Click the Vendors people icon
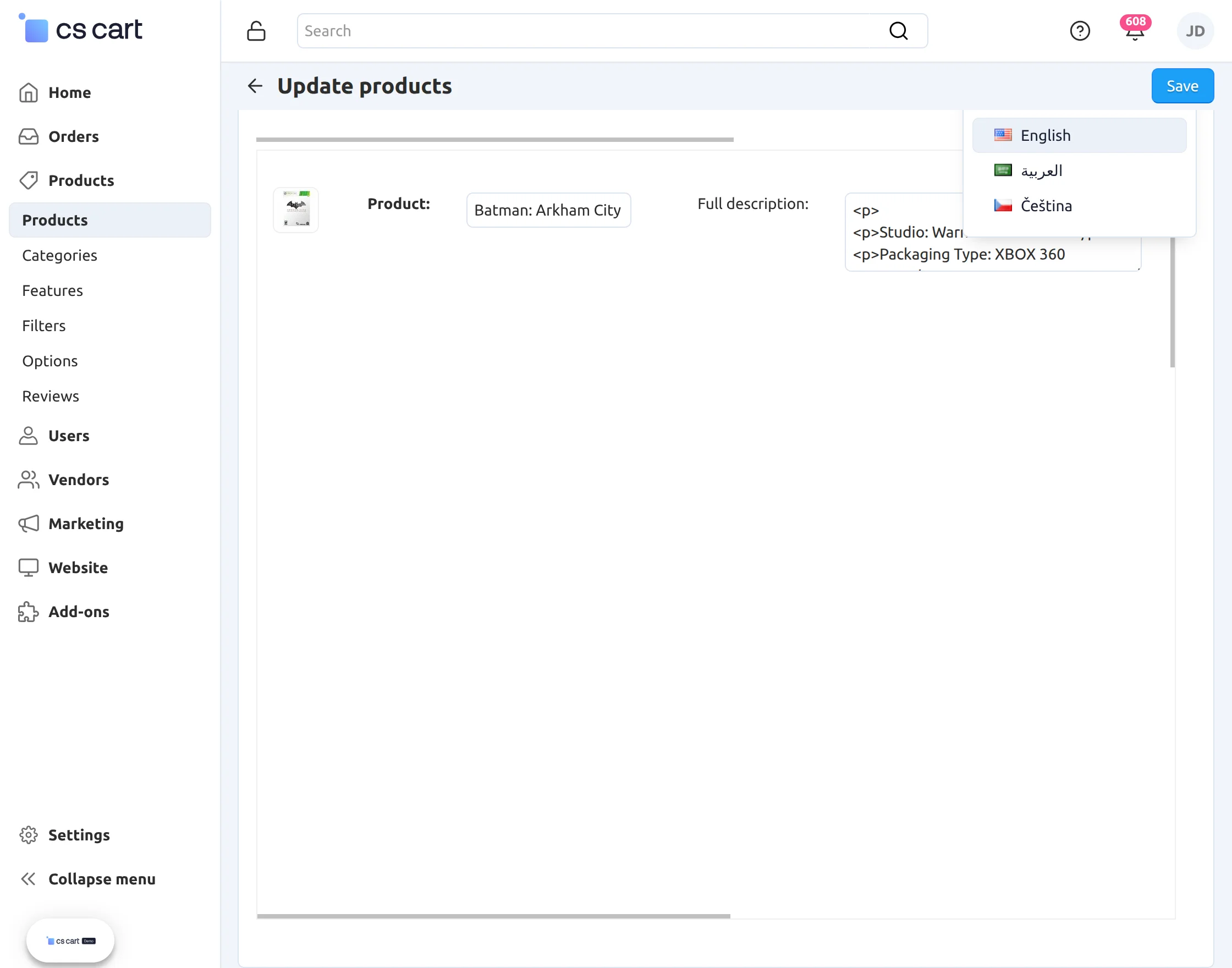 click(29, 480)
